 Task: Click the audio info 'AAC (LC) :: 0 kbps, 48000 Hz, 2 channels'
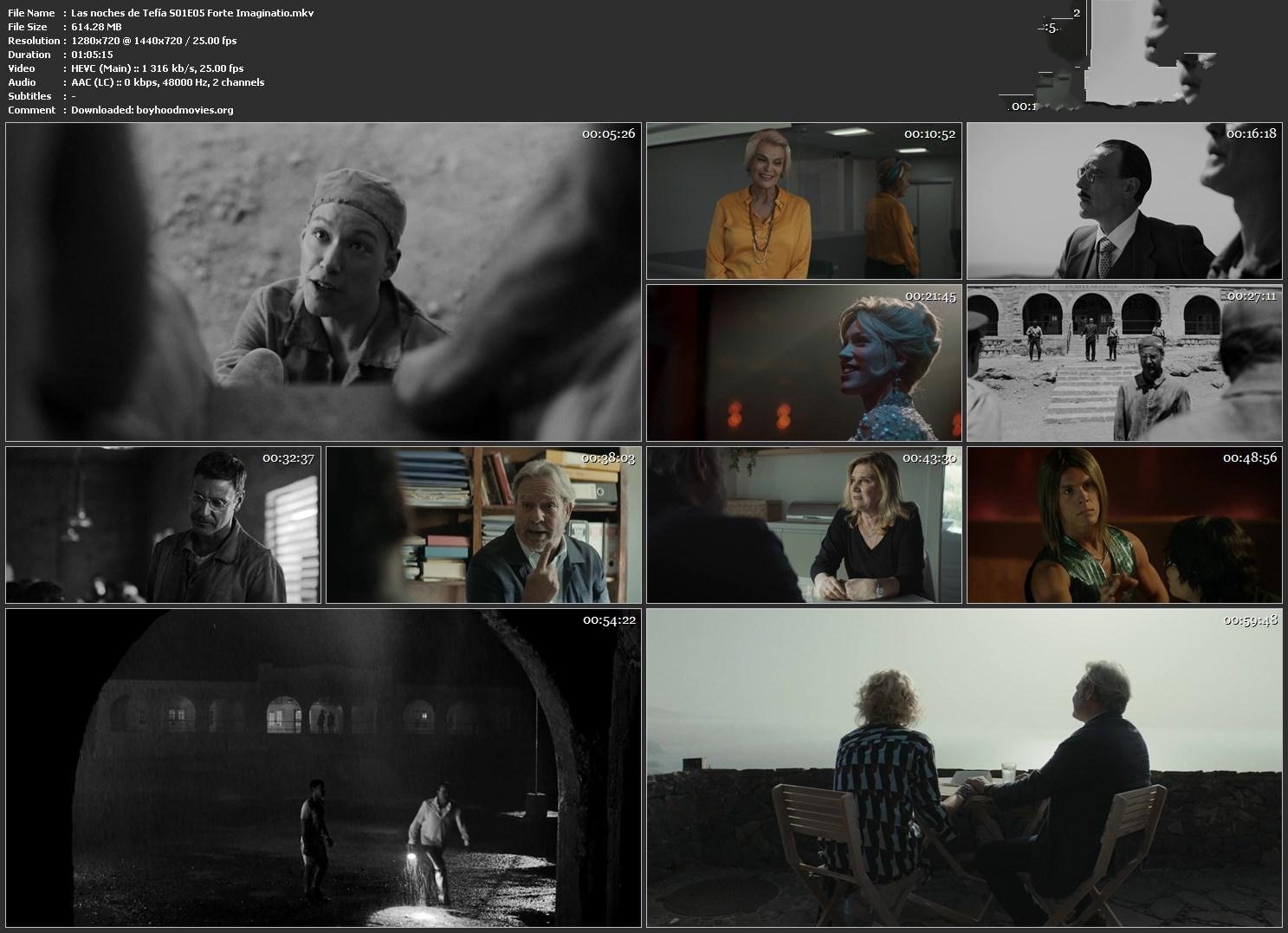point(167,82)
